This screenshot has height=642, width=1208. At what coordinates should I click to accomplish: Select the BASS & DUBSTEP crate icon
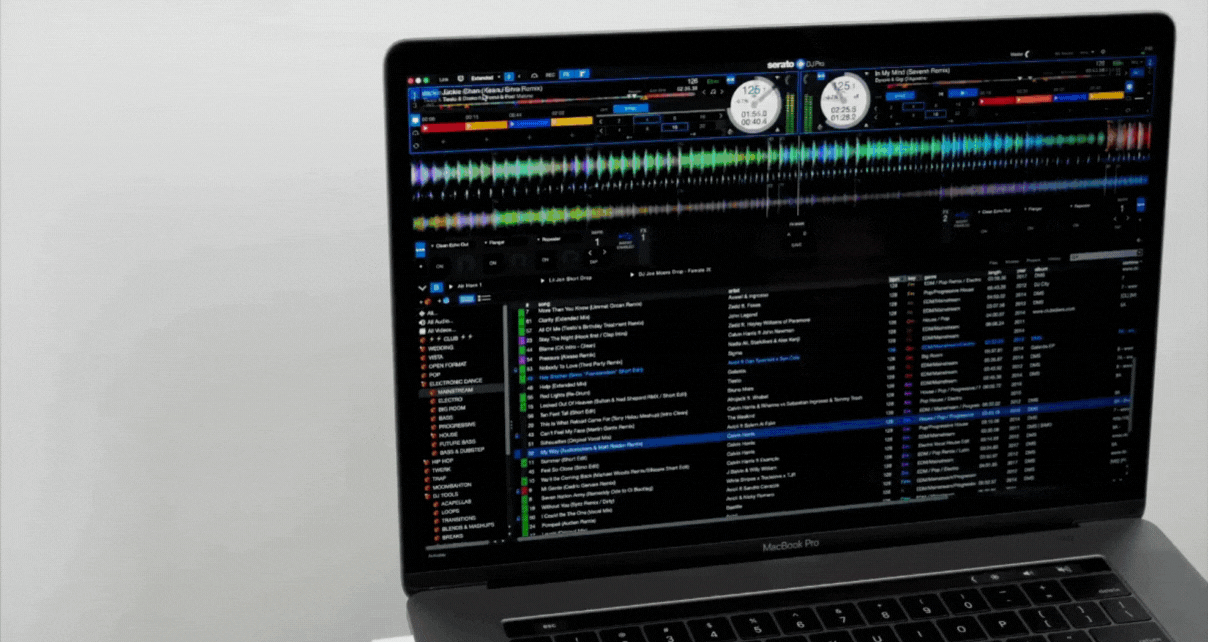(434, 452)
